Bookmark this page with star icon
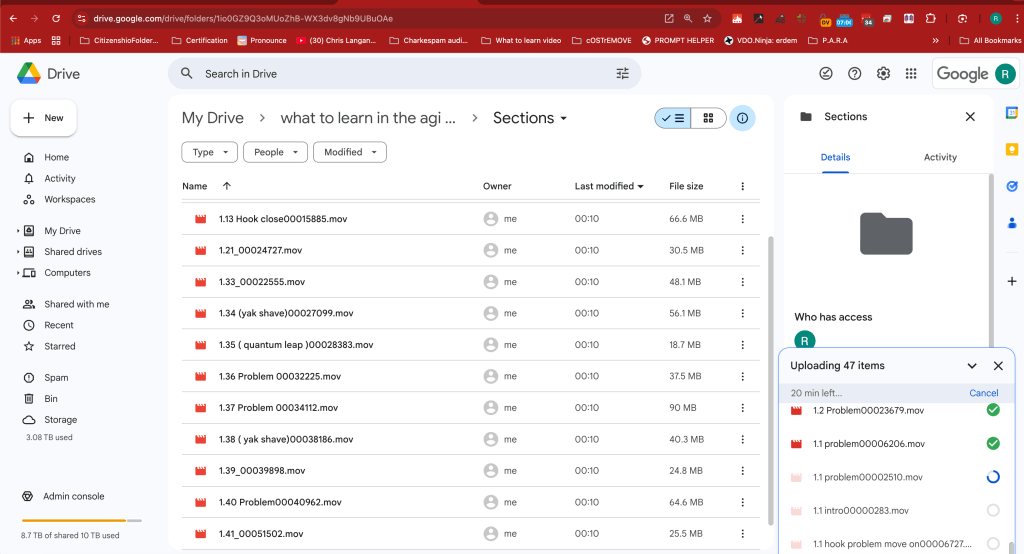 tap(707, 18)
